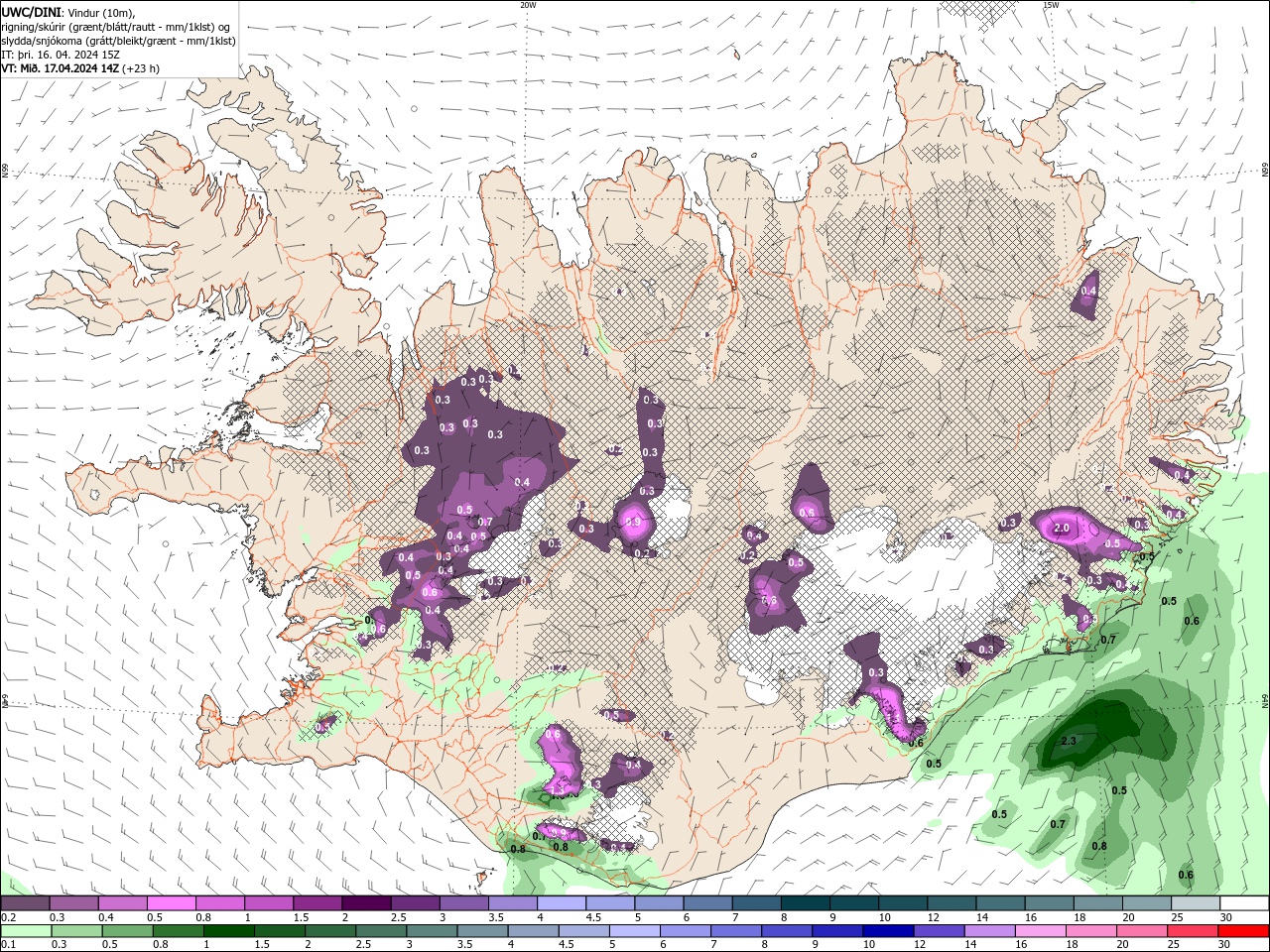The height and width of the screenshot is (952, 1270).
Task: Click the UWC/DINI title text
Action: point(32,12)
